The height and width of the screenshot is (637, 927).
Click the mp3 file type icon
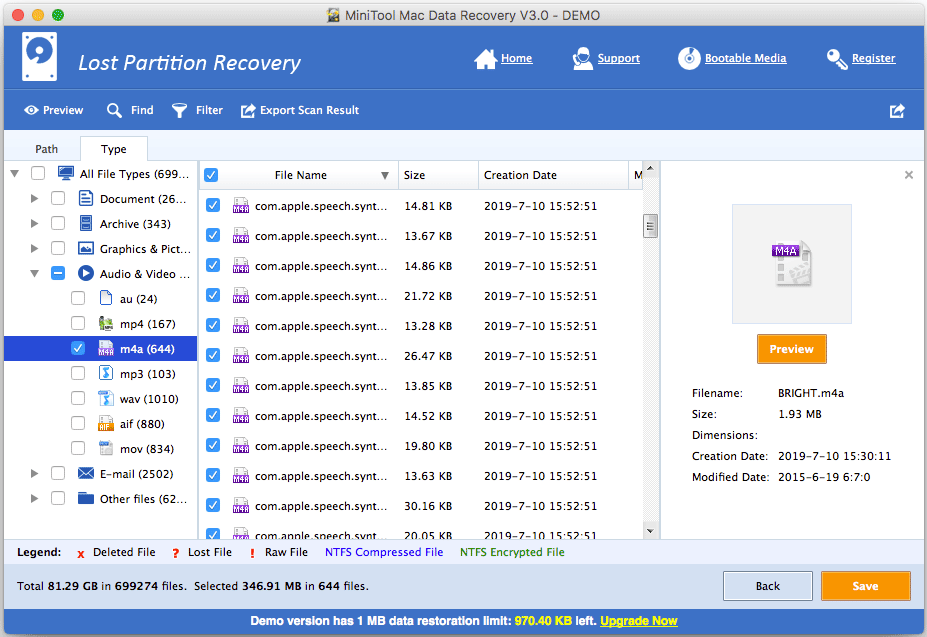(x=106, y=373)
